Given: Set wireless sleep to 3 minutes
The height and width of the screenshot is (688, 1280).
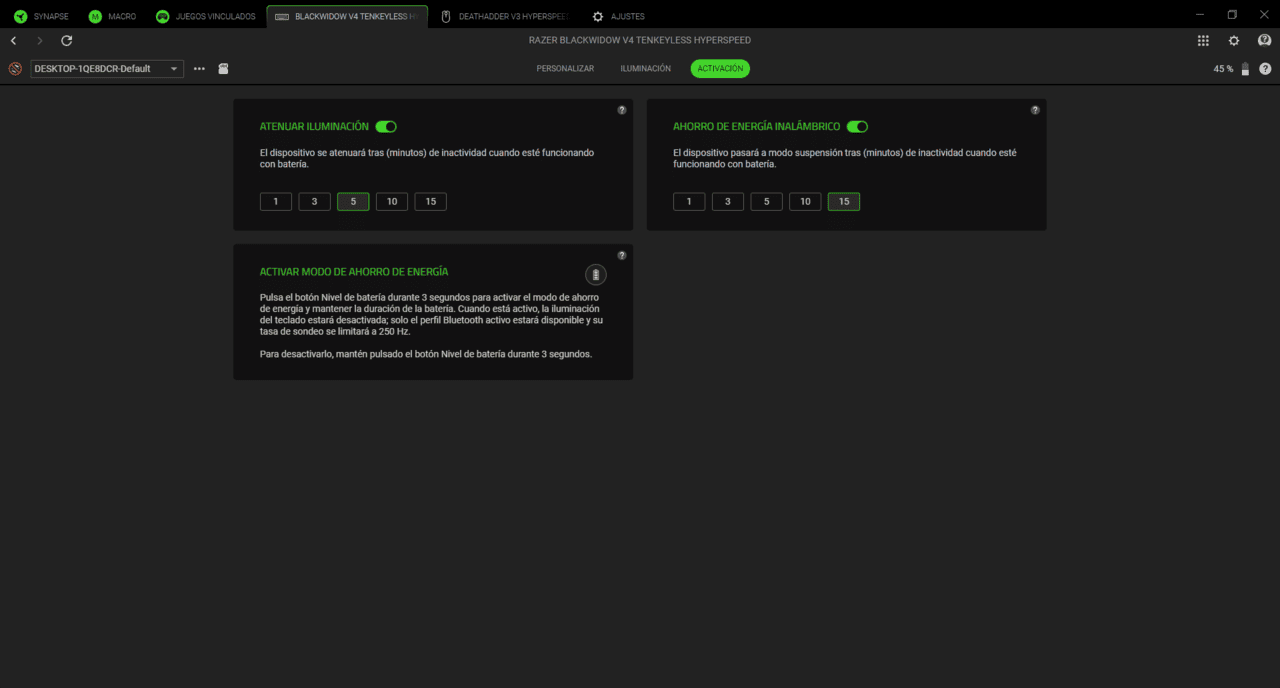Looking at the screenshot, I should [x=728, y=202].
